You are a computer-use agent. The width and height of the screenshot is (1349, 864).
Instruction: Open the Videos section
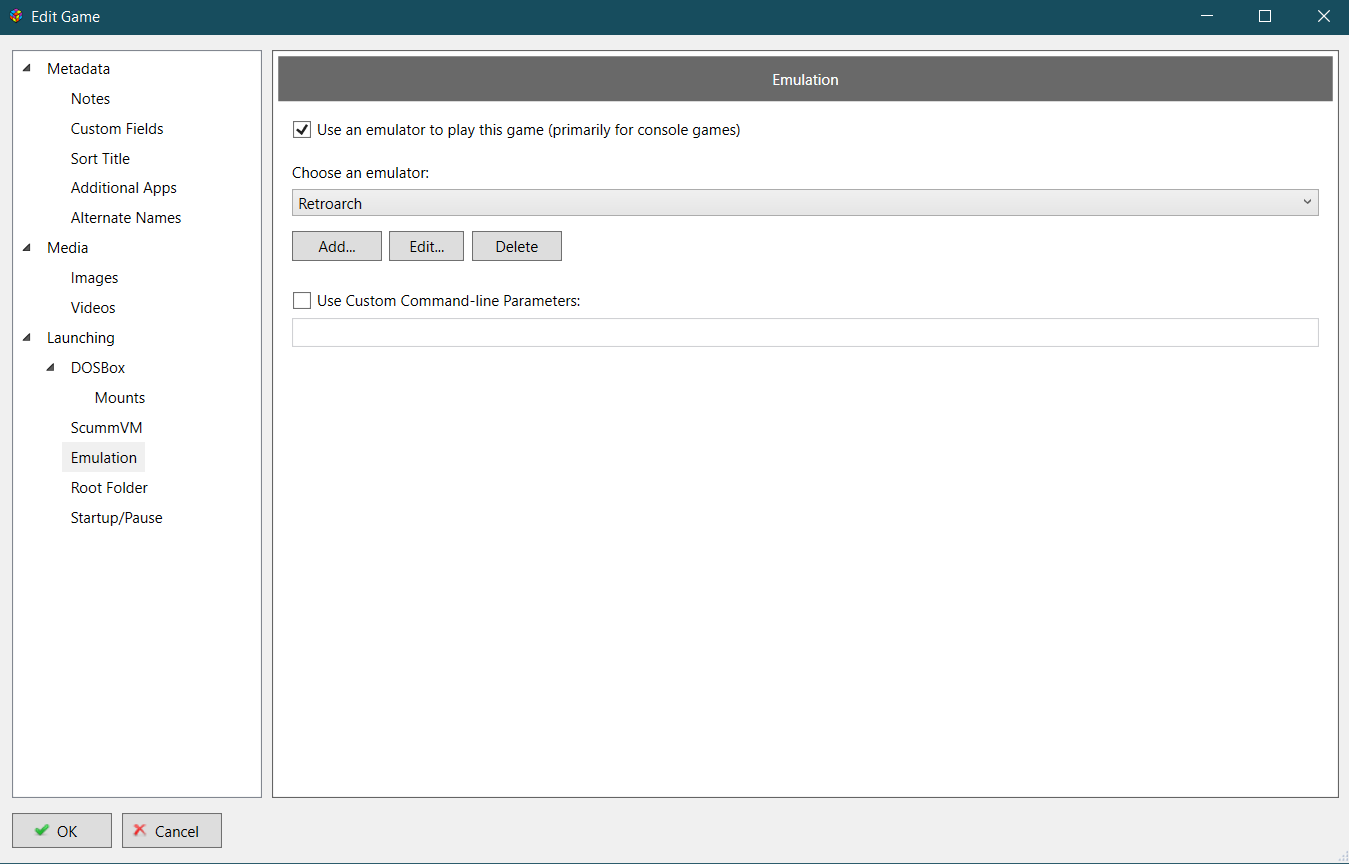[x=93, y=308]
